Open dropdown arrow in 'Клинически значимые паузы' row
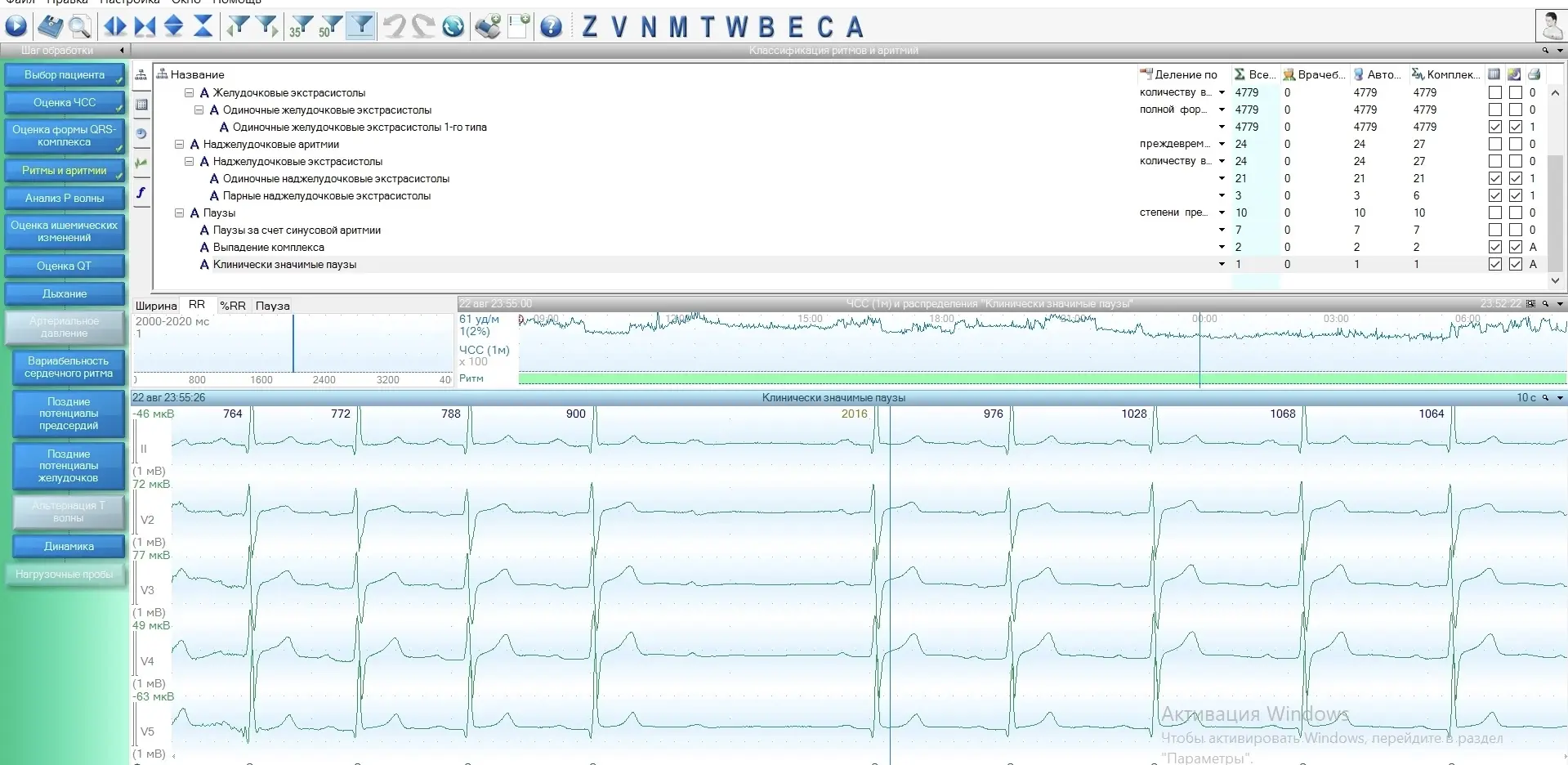Image resolution: width=1568 pixels, height=765 pixels. tap(1222, 264)
